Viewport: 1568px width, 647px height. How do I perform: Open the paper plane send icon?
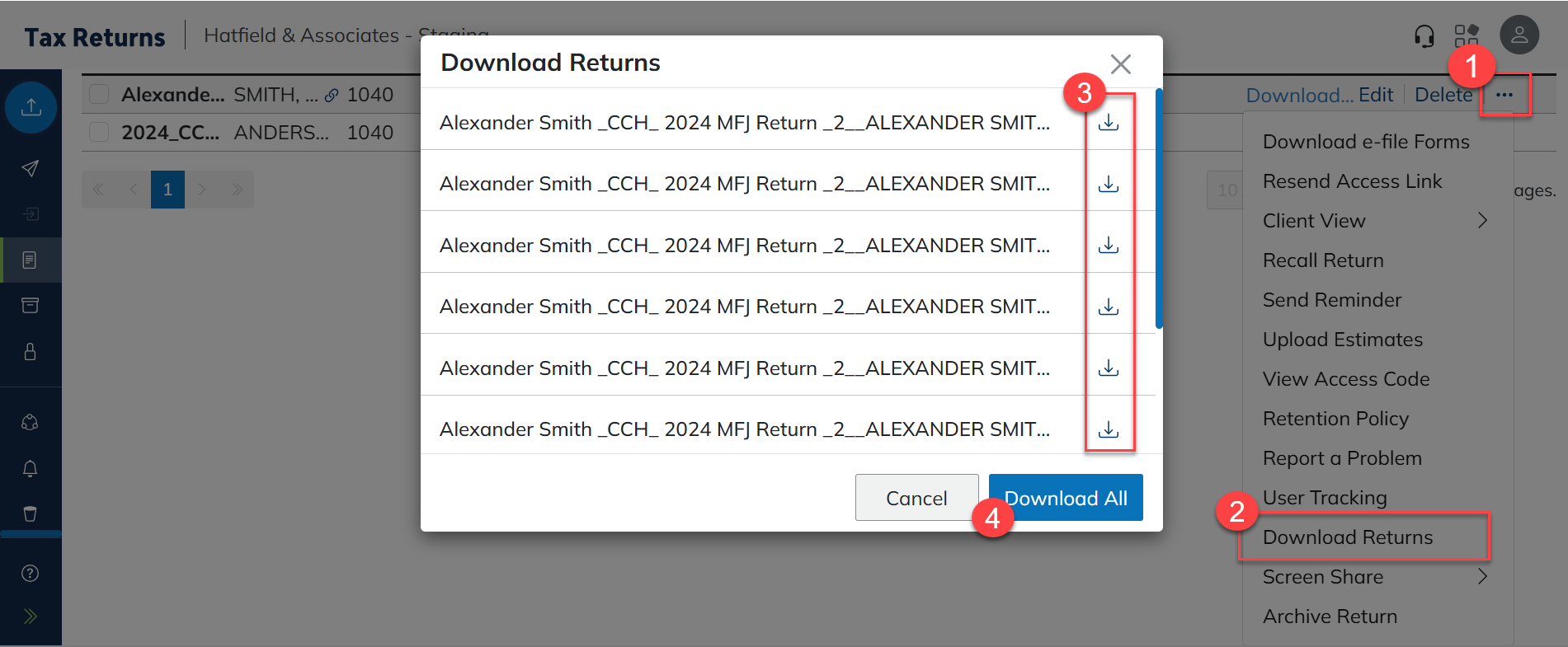(31, 169)
